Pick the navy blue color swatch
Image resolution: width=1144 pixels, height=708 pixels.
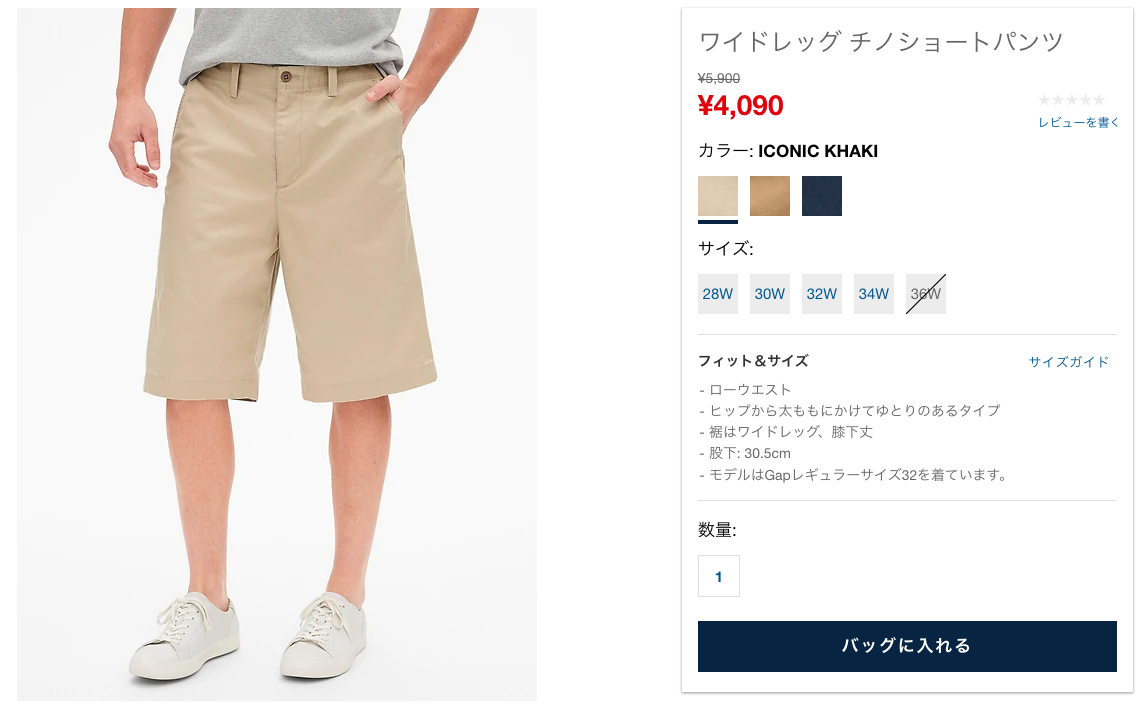point(822,196)
